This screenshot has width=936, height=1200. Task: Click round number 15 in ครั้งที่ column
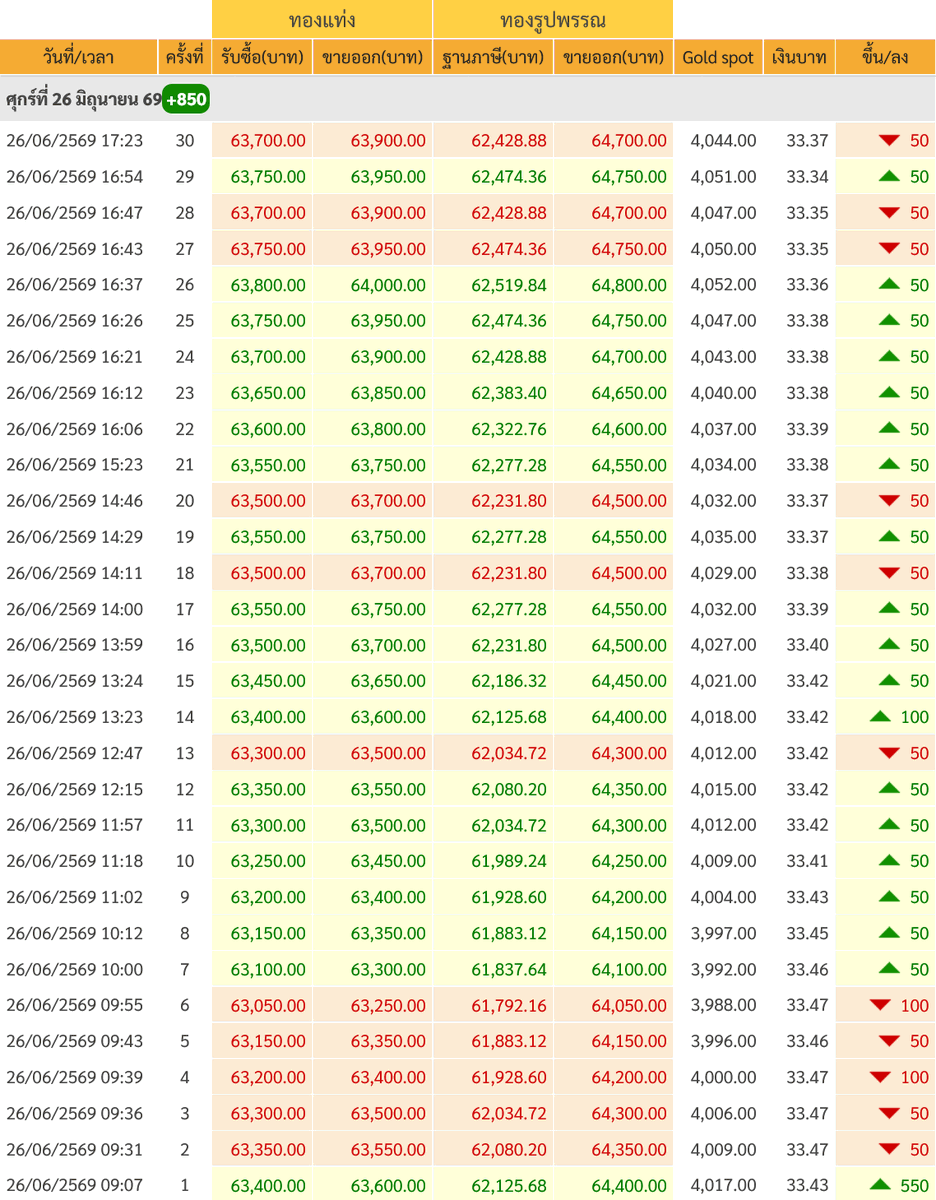[185, 681]
